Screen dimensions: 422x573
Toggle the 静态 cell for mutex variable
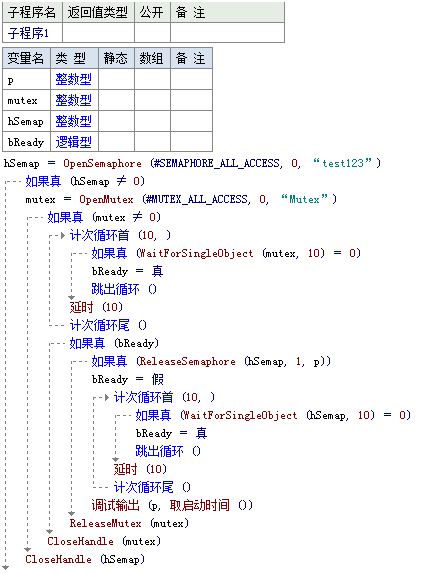click(x=116, y=100)
